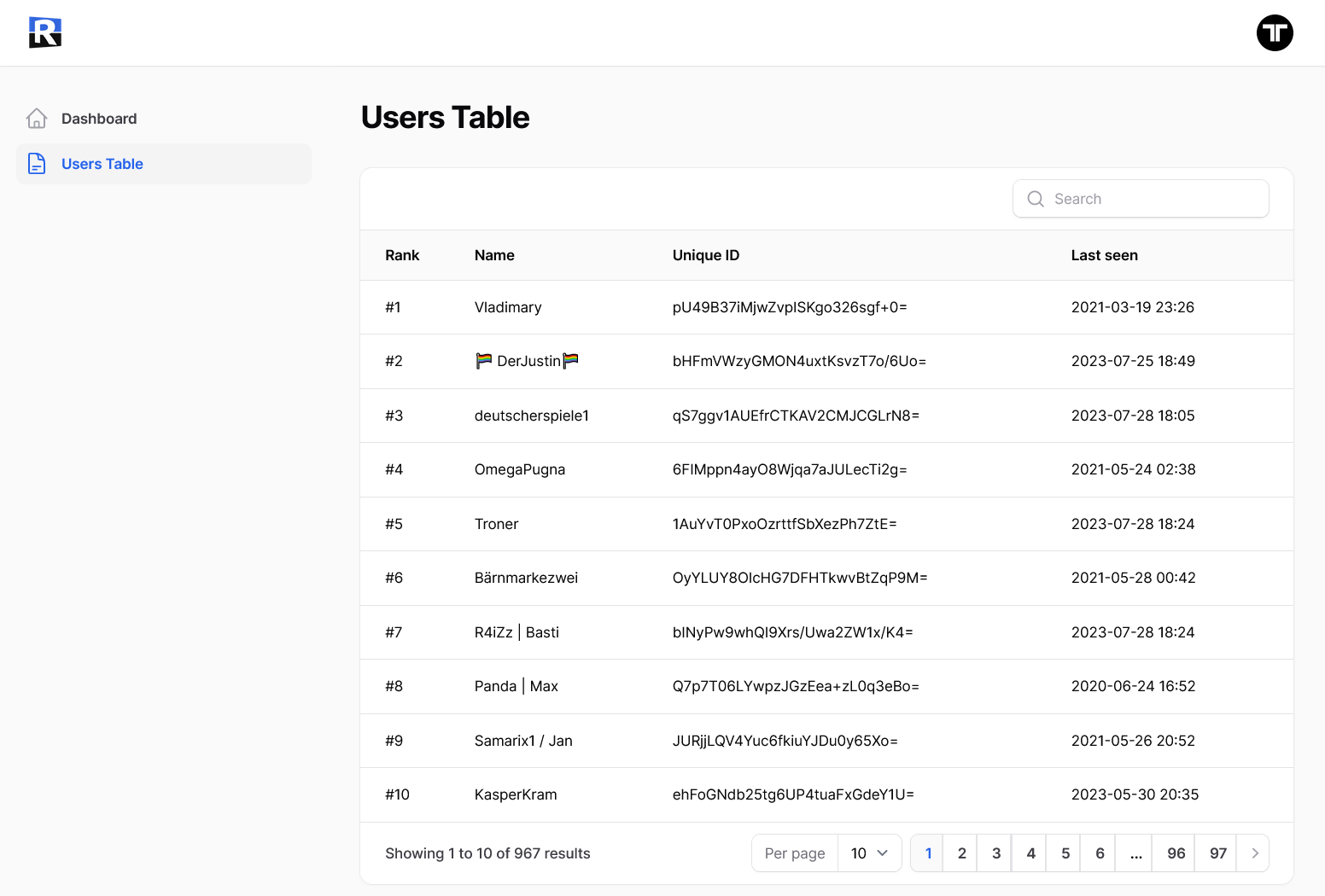1325x896 pixels.
Task: Open the user avatar menu
Action: tap(1274, 32)
